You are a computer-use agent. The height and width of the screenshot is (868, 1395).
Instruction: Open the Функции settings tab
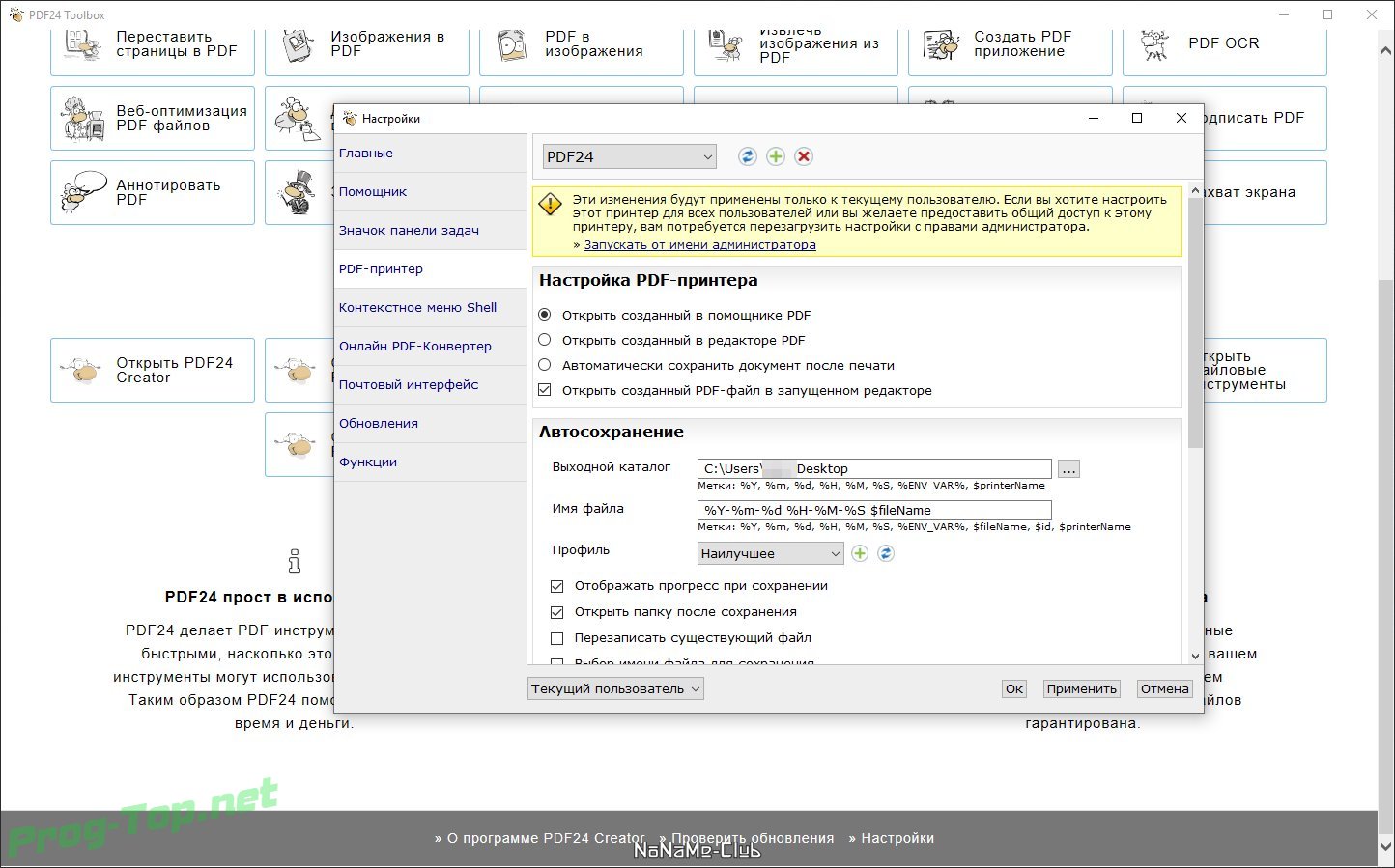430,462
